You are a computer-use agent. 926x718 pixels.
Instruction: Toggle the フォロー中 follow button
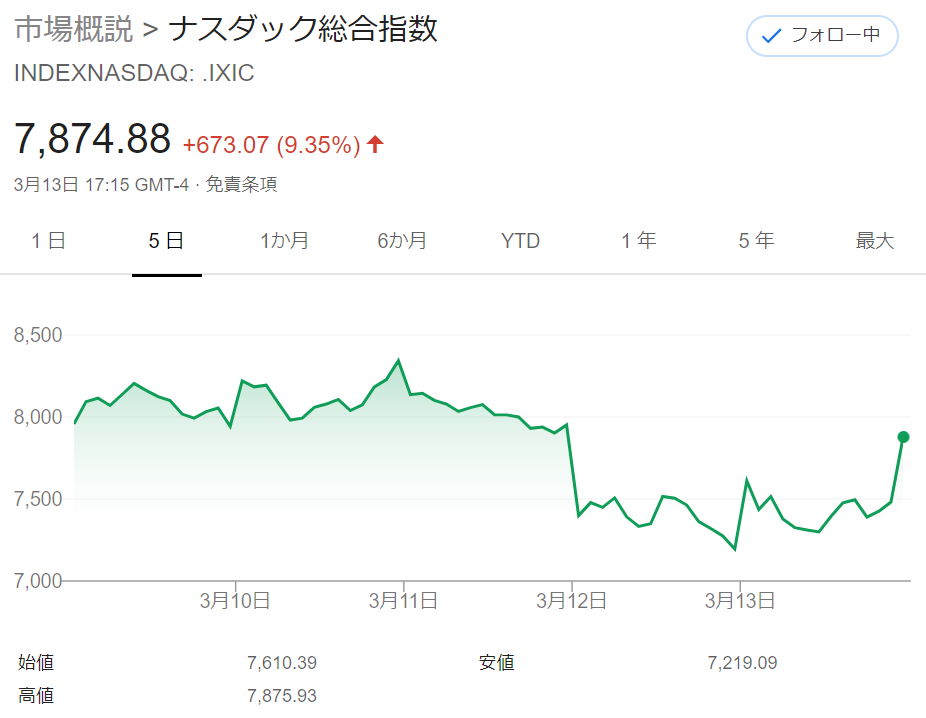tap(822, 36)
